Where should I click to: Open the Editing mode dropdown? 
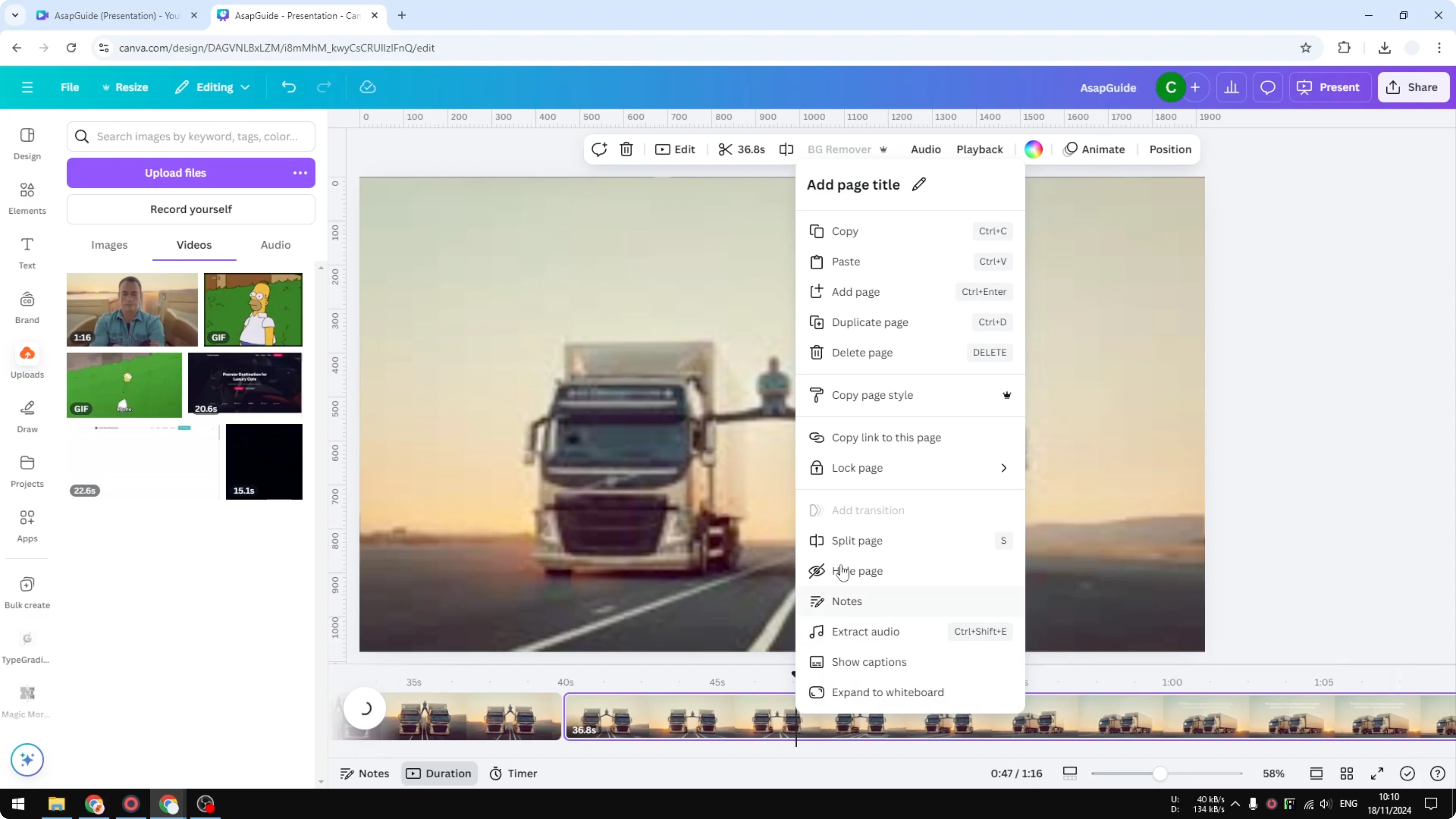tap(212, 87)
